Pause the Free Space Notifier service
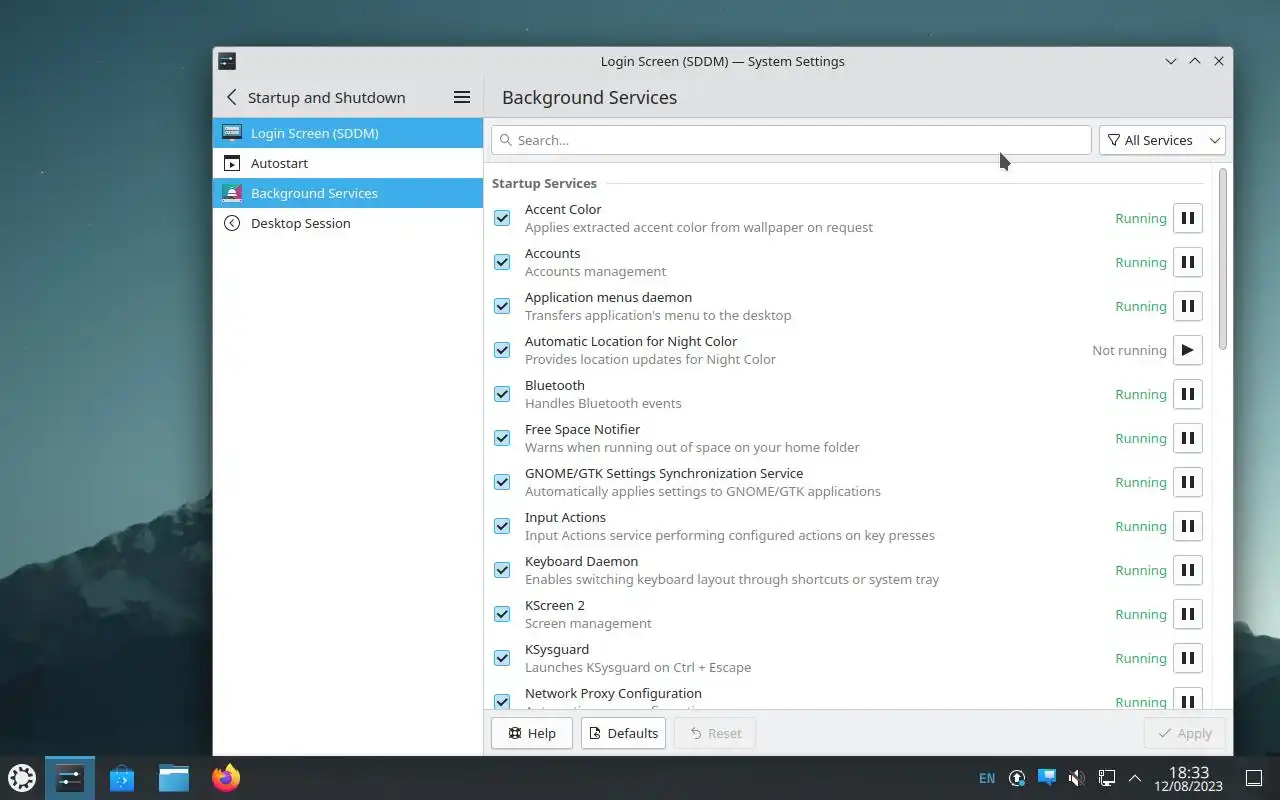 [1187, 438]
